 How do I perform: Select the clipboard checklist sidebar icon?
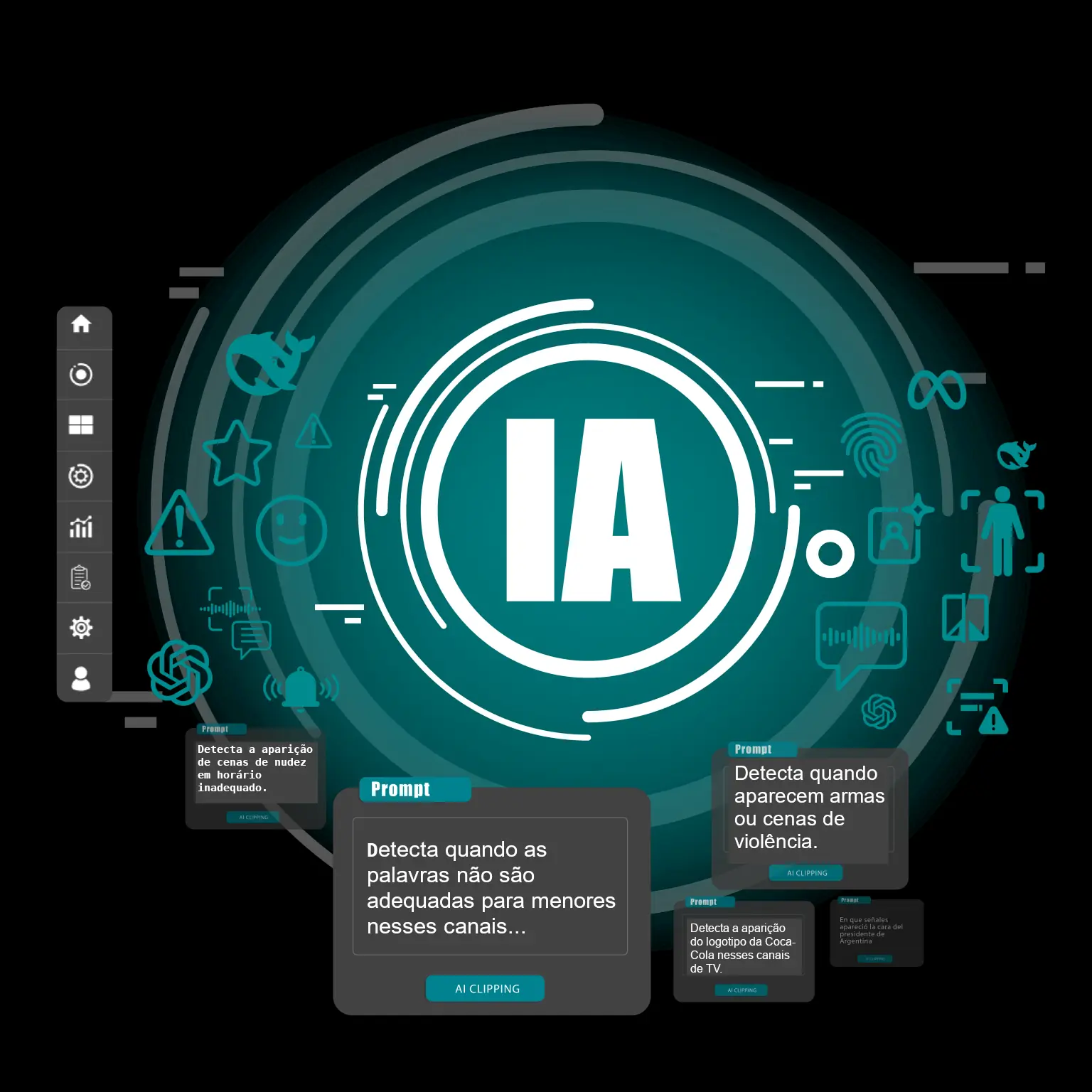coord(81,577)
